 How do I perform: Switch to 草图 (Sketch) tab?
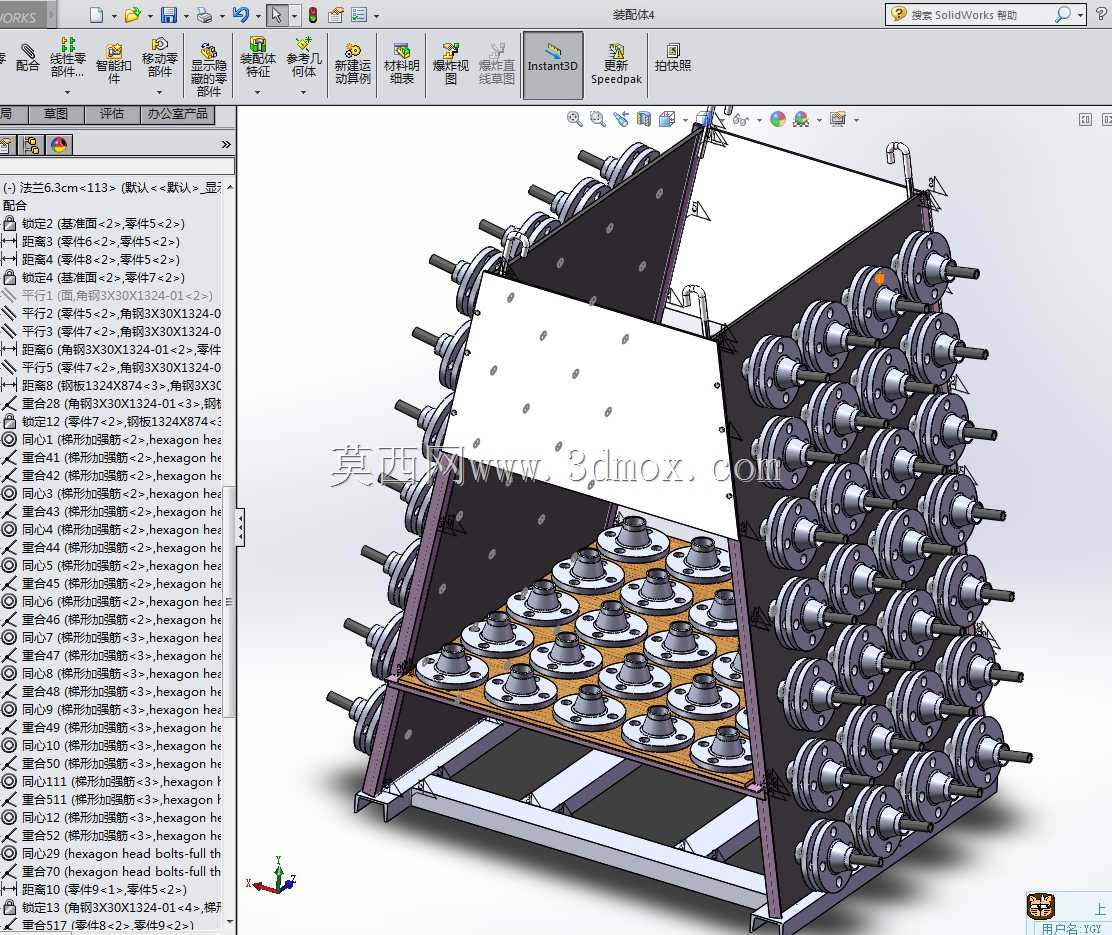tap(55, 114)
